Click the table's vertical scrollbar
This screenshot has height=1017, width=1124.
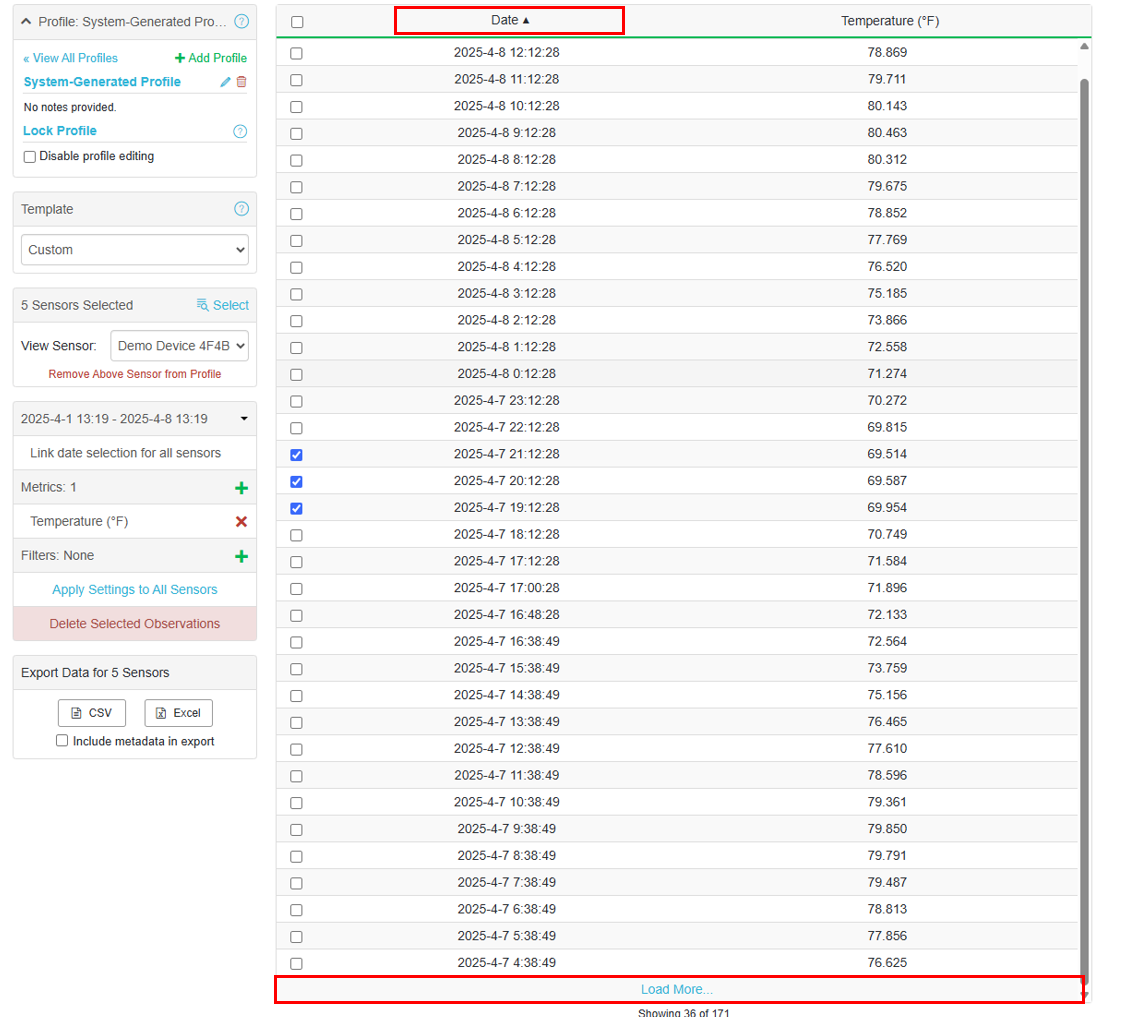(1084, 500)
